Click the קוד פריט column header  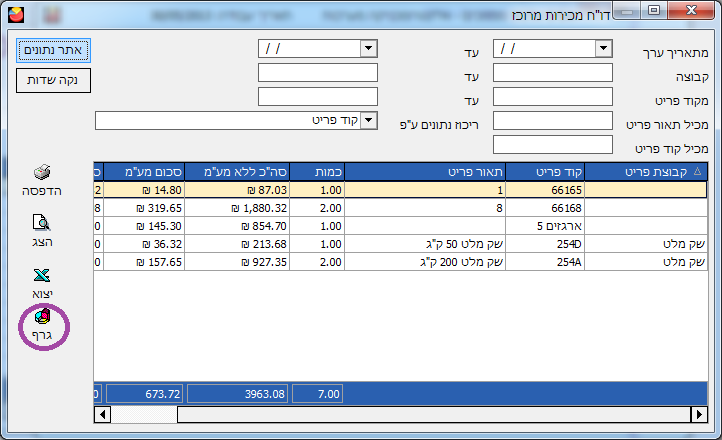tap(544, 172)
